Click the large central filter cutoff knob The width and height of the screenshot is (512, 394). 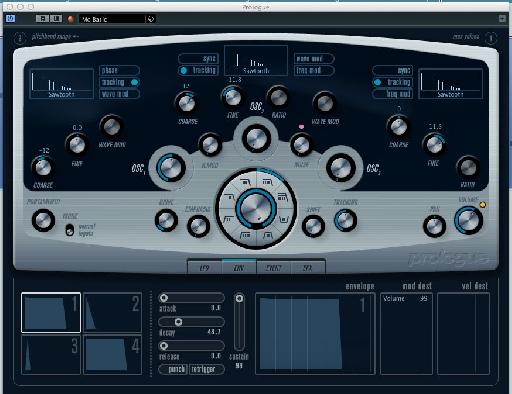pyautogui.click(x=256, y=208)
